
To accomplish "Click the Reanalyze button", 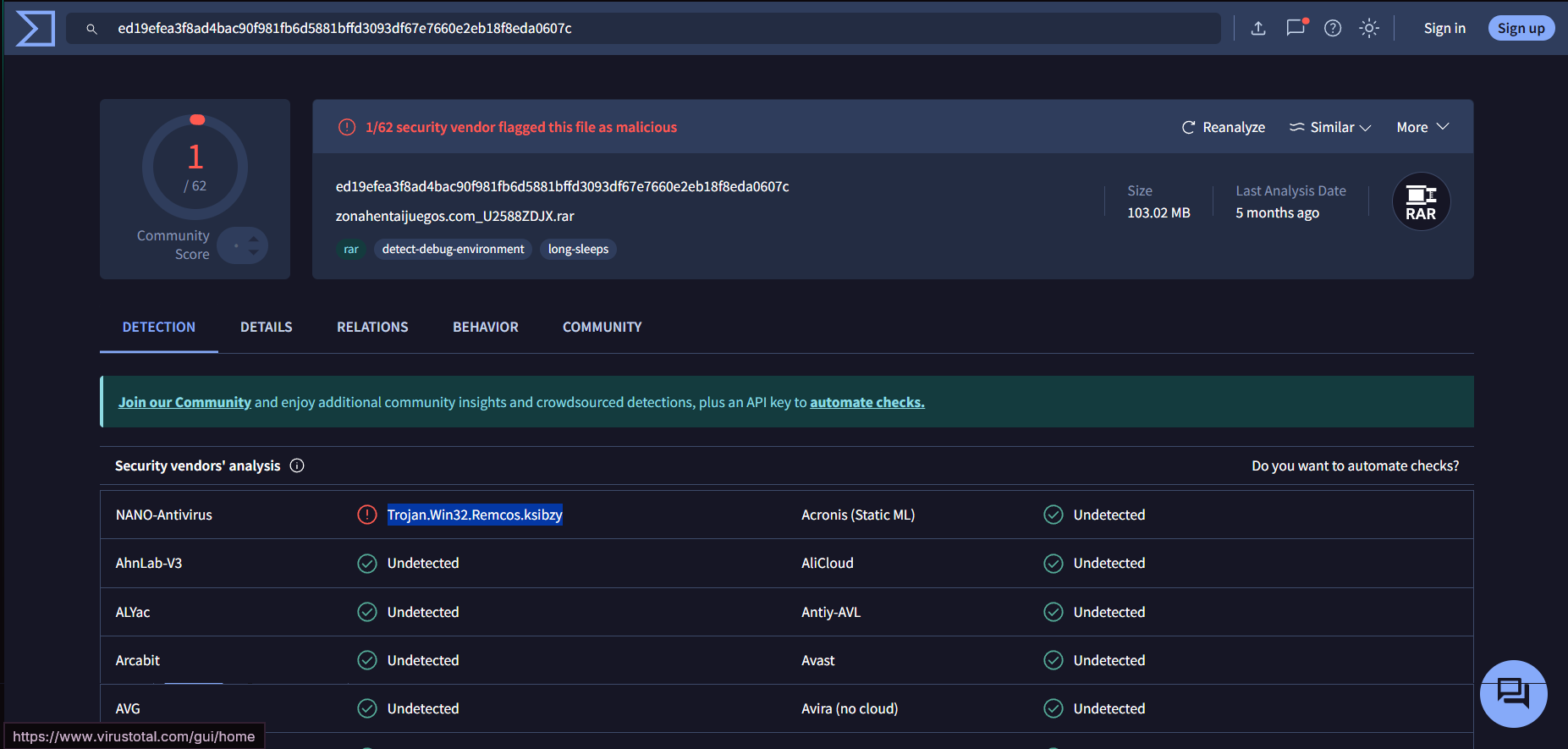I will pyautogui.click(x=1224, y=127).
